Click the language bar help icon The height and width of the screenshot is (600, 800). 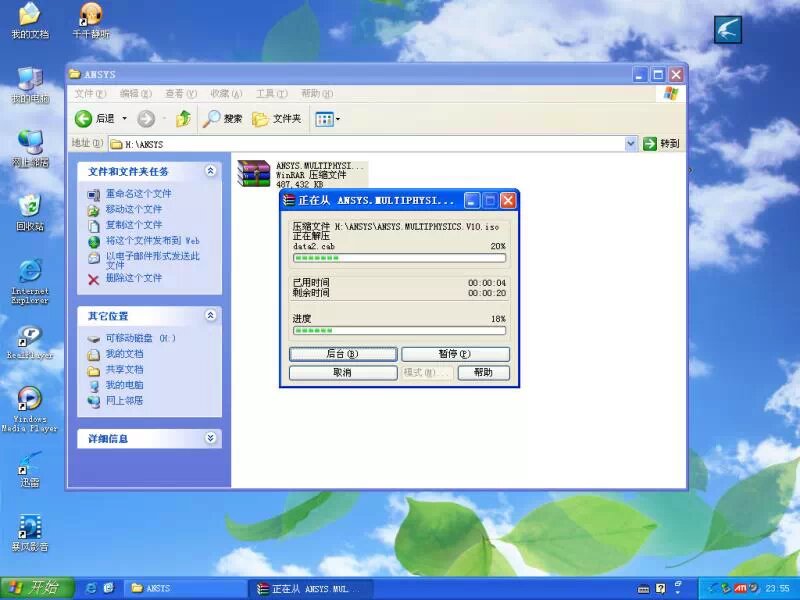[x=661, y=589]
